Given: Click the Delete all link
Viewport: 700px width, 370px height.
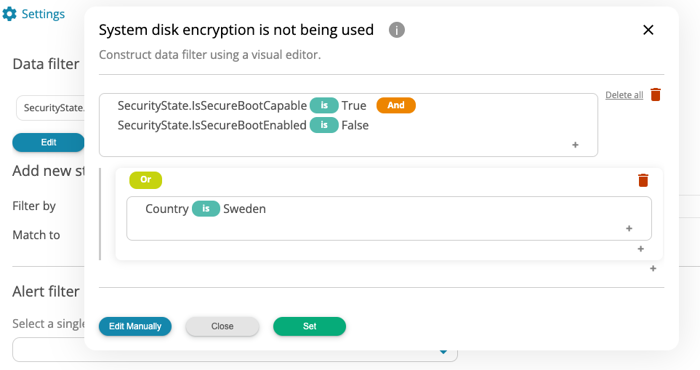Looking at the screenshot, I should click(624, 95).
